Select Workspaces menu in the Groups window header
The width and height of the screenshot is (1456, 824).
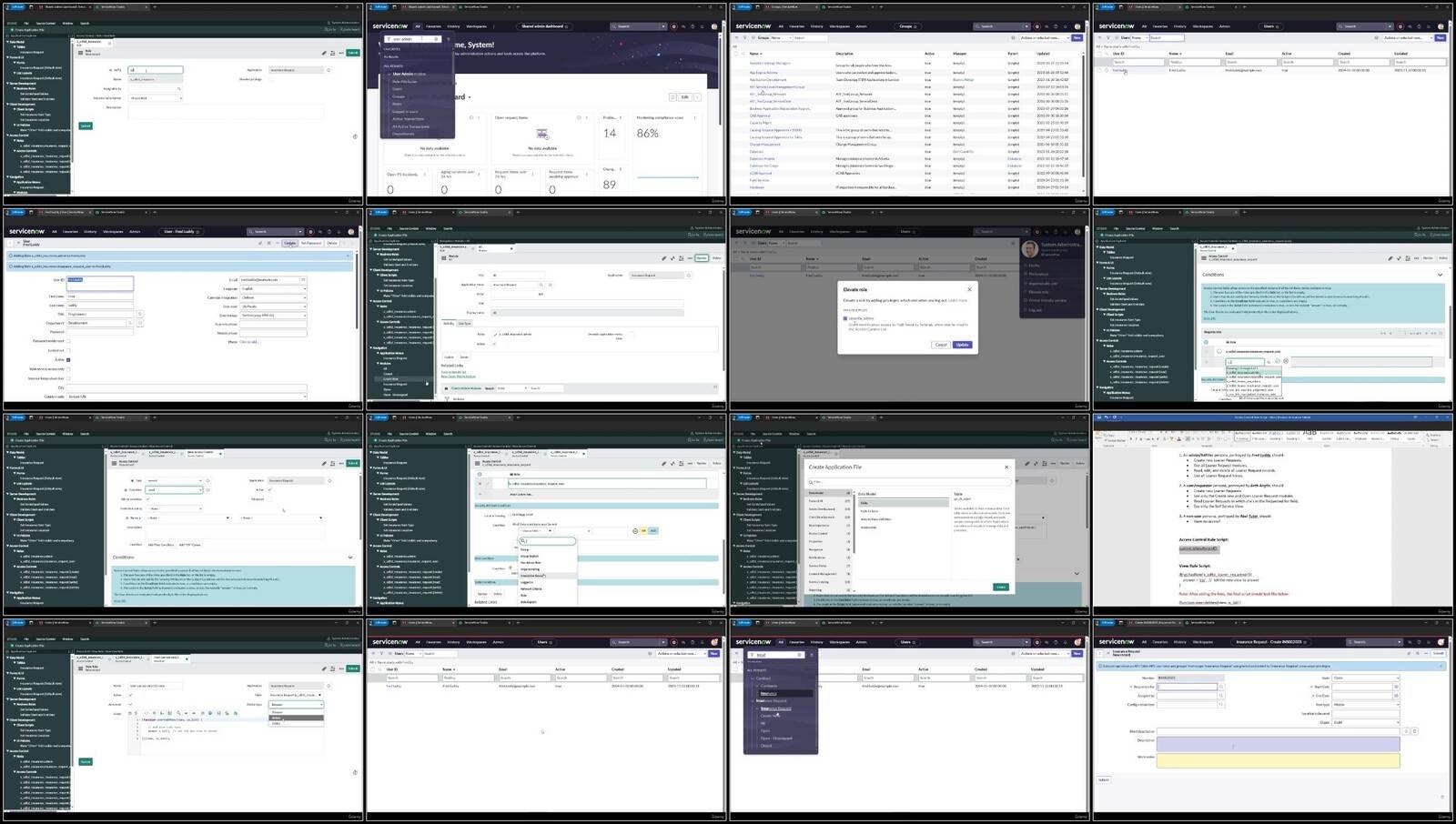point(839,26)
